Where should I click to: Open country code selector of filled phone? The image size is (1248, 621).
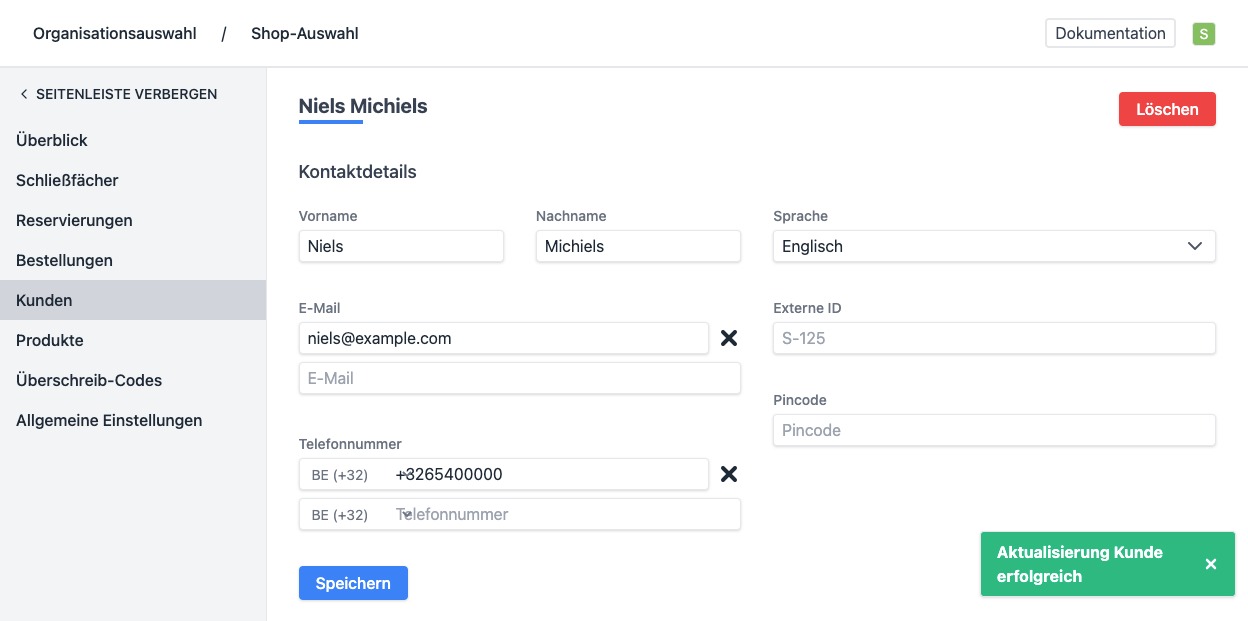pos(345,475)
